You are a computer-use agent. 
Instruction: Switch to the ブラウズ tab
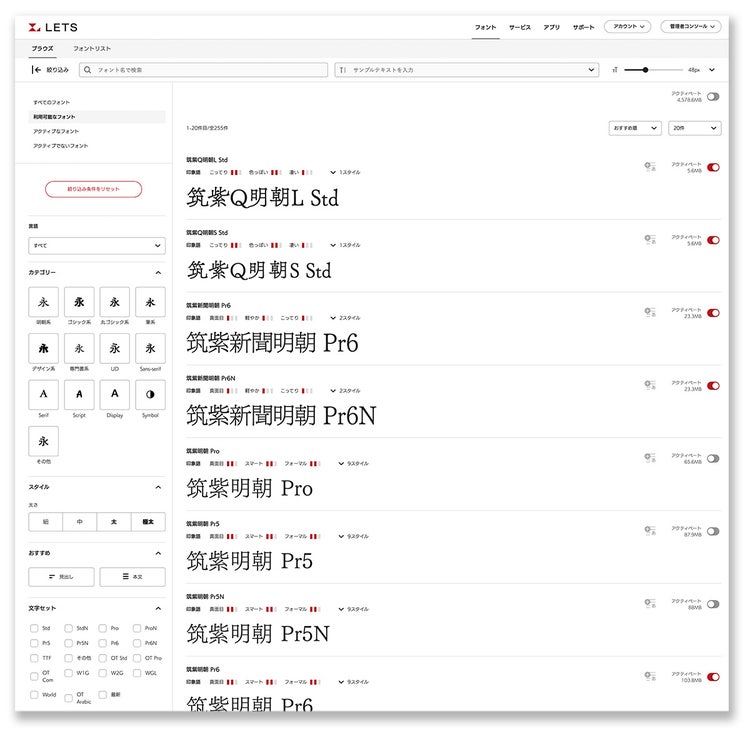[43, 48]
